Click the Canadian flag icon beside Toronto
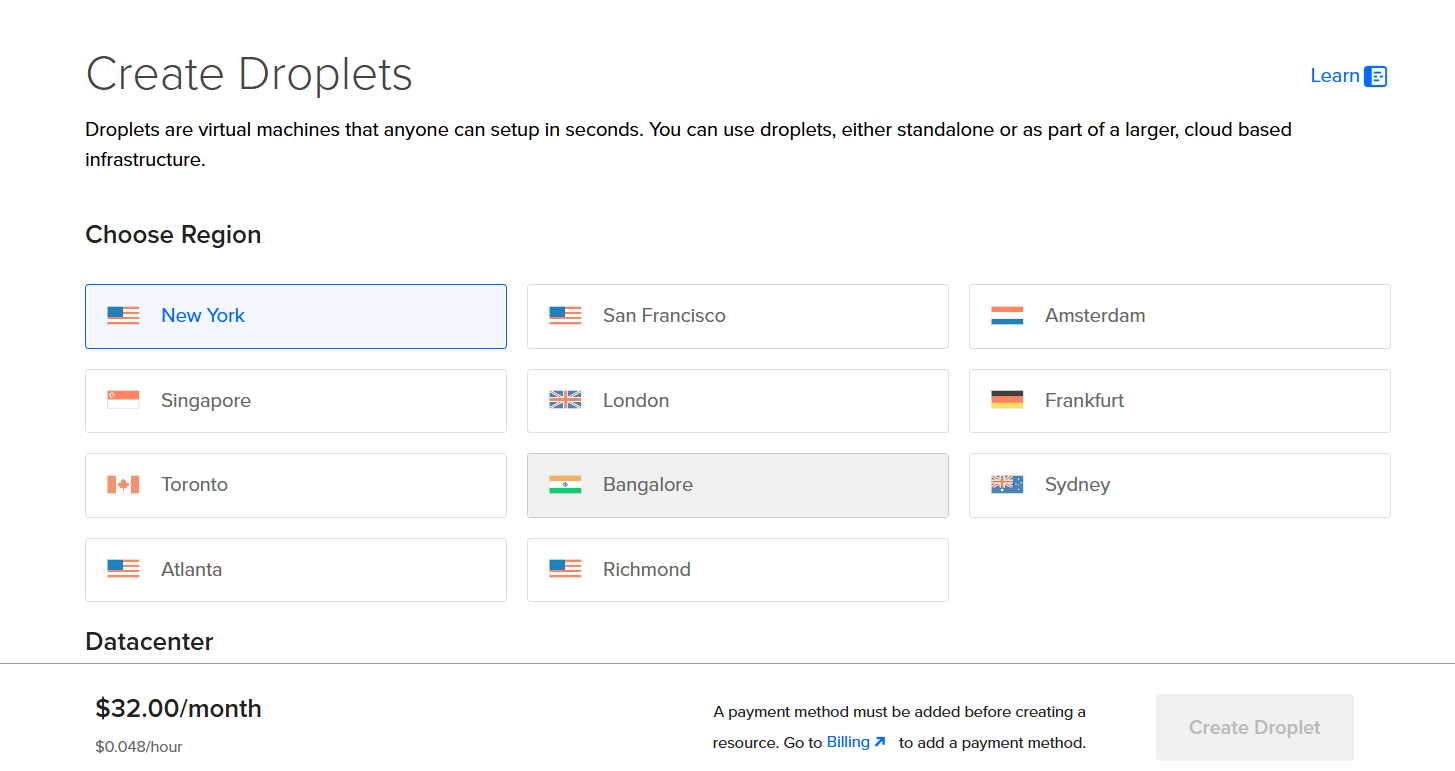The height and width of the screenshot is (771, 1455). [123, 485]
